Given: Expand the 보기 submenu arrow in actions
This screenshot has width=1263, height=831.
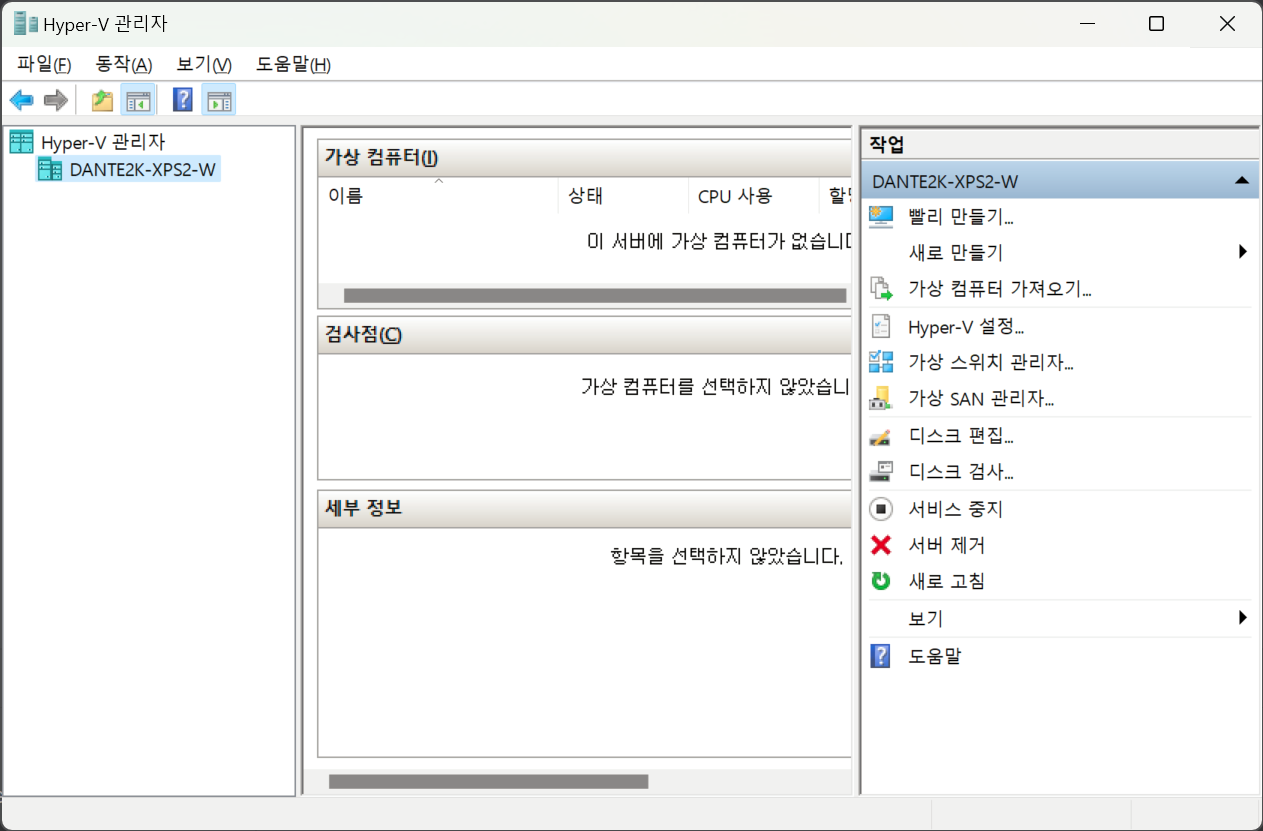Looking at the screenshot, I should (x=1243, y=618).
